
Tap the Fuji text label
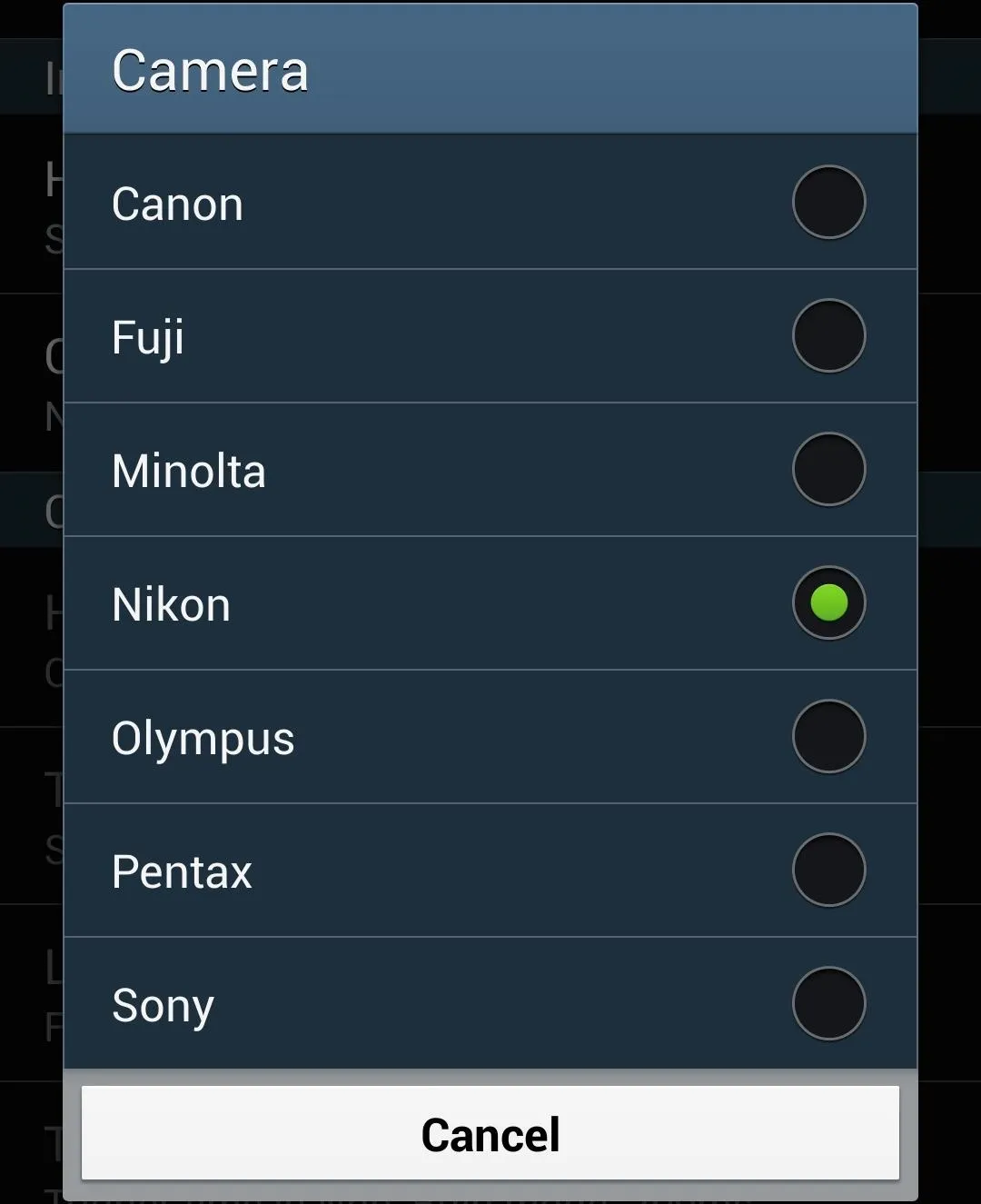pyautogui.click(x=148, y=338)
